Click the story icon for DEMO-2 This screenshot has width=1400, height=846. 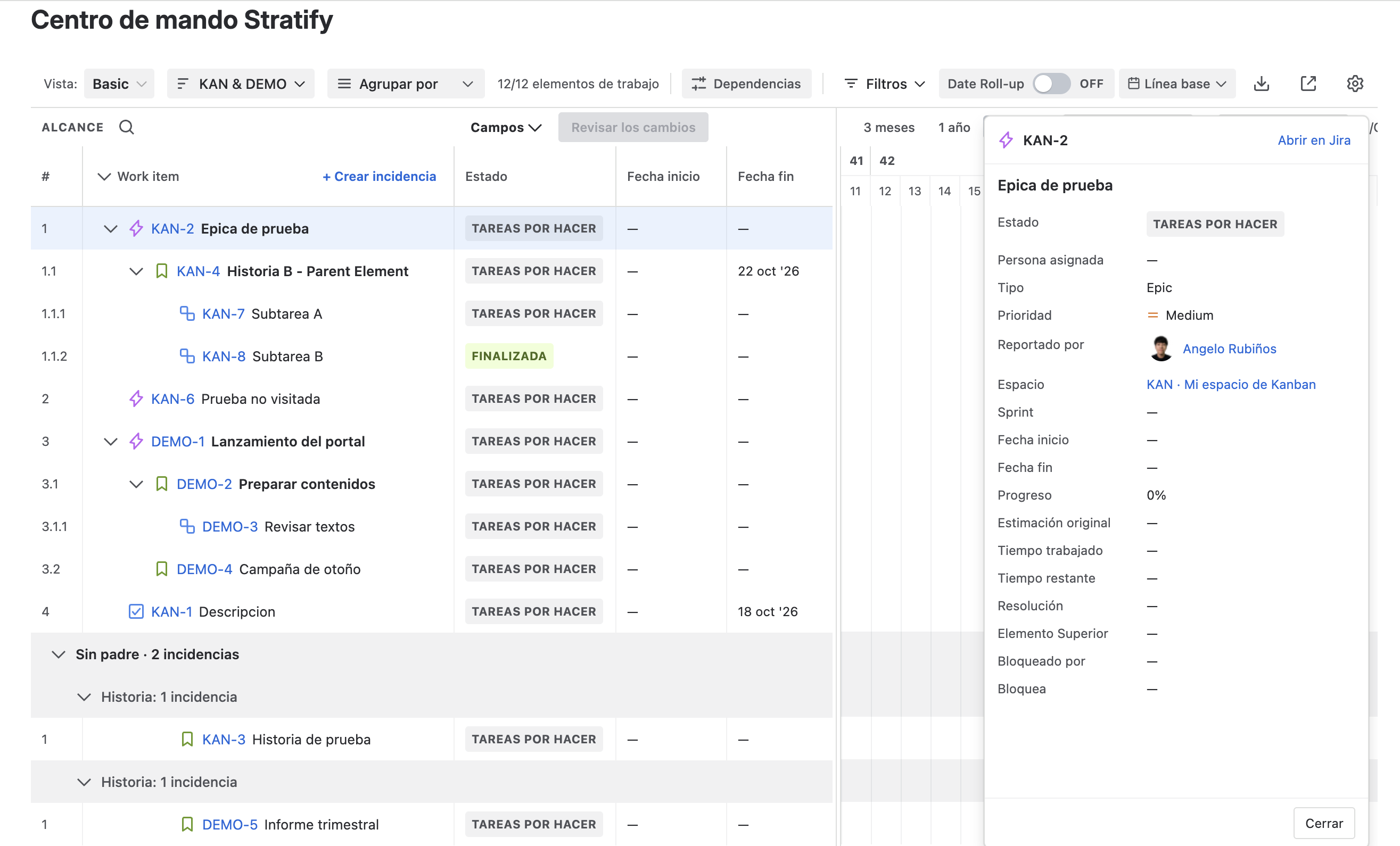pyautogui.click(x=161, y=484)
